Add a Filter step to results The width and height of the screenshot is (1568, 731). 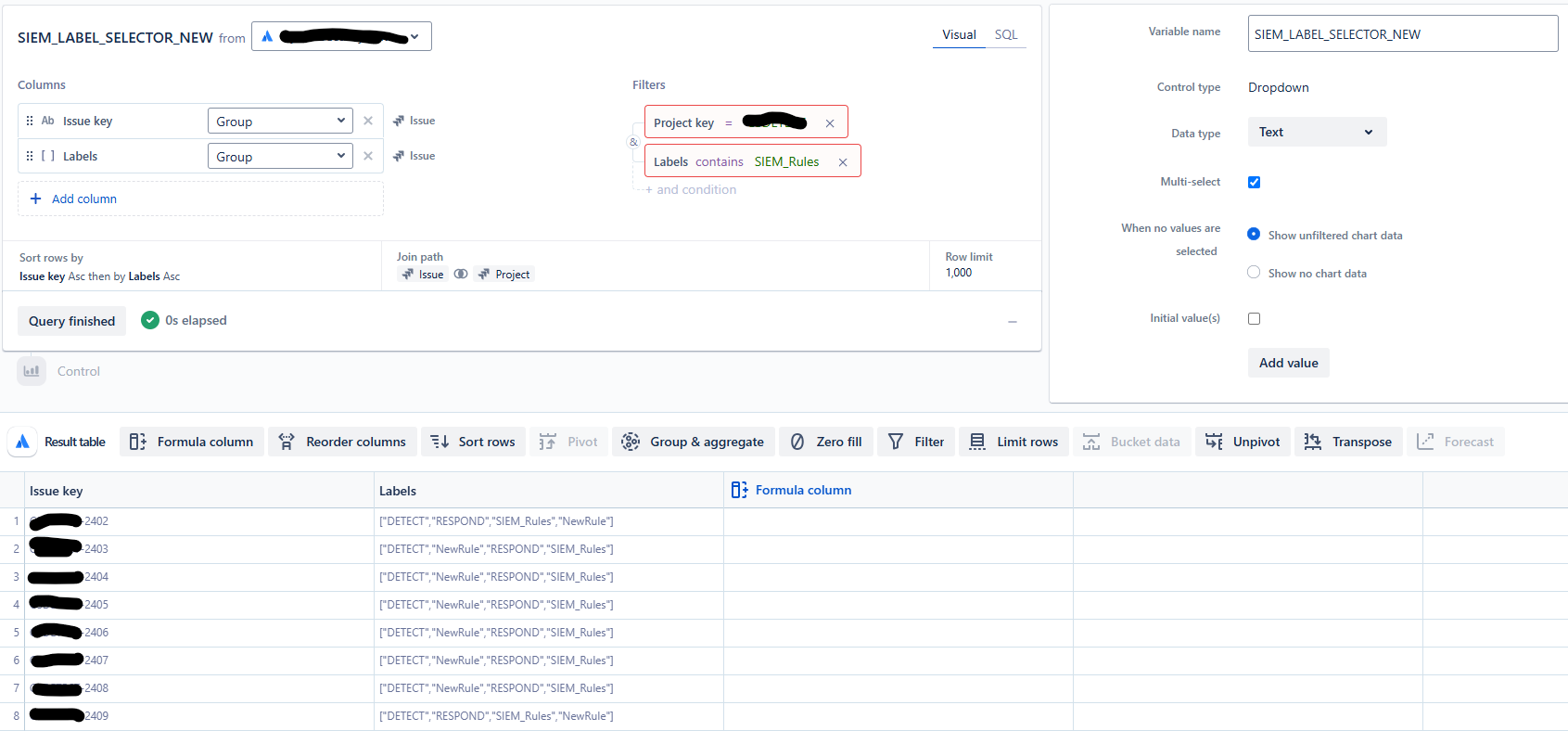pos(916,442)
